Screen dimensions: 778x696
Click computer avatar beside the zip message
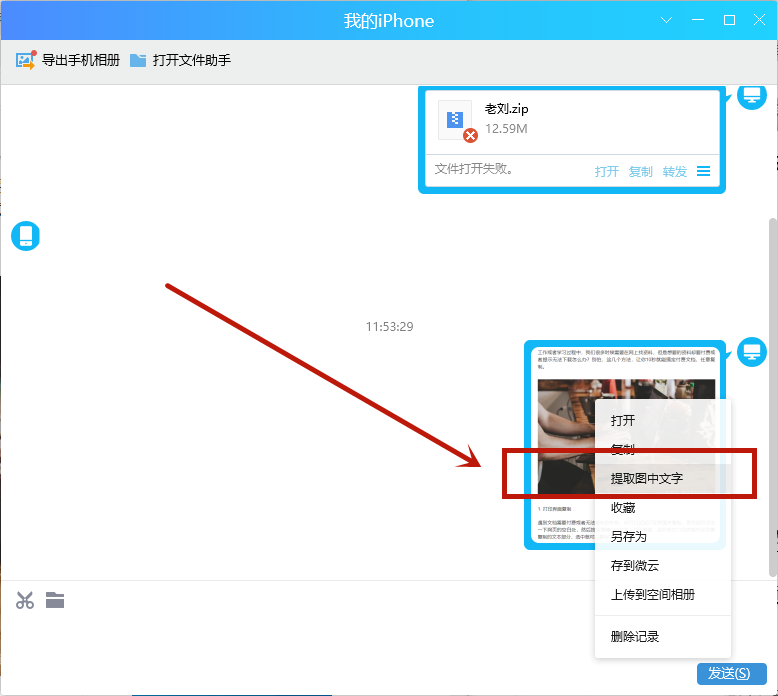tap(752, 95)
